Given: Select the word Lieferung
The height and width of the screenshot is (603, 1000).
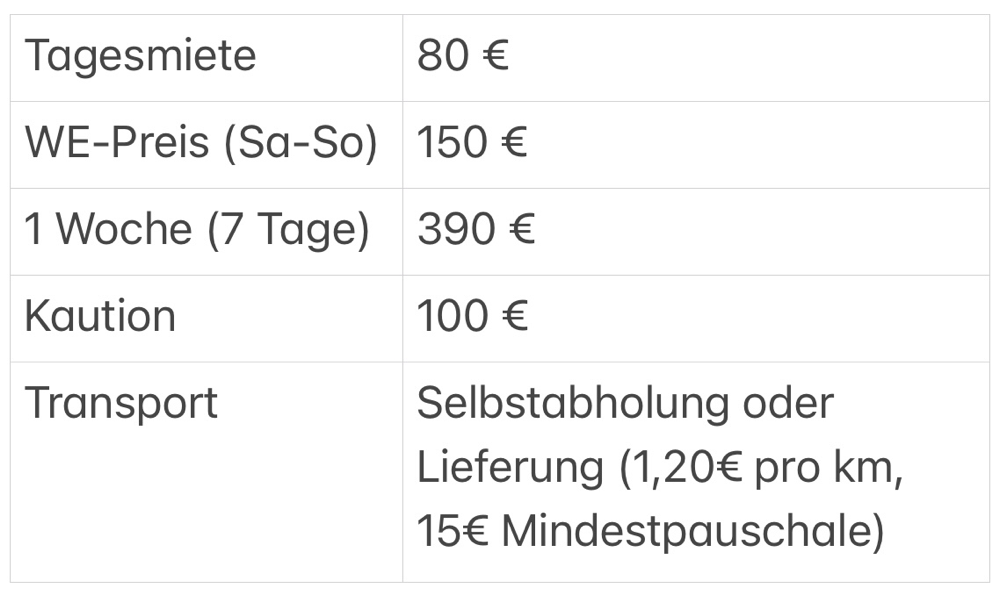Looking at the screenshot, I should pyautogui.click(x=510, y=469).
